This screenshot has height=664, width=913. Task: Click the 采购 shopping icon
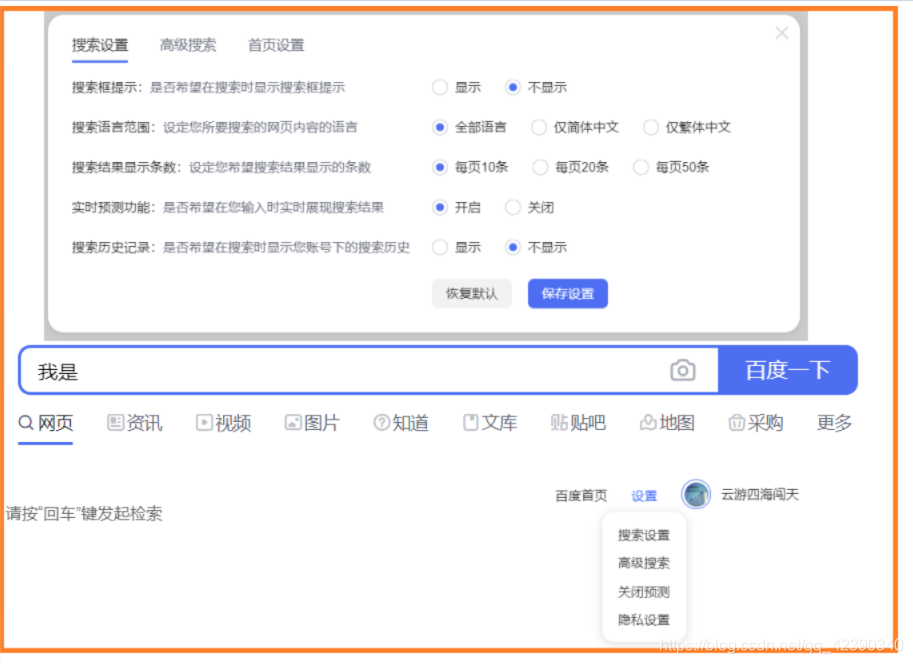coord(737,422)
